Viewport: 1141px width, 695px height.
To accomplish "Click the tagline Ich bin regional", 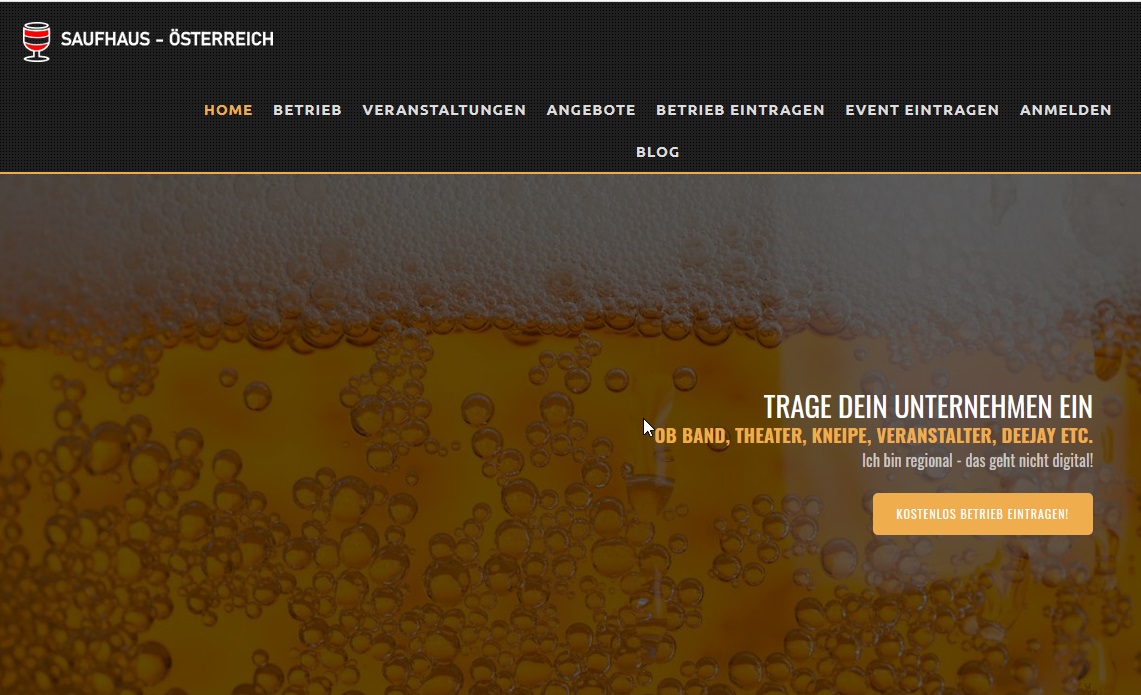I will point(978,460).
